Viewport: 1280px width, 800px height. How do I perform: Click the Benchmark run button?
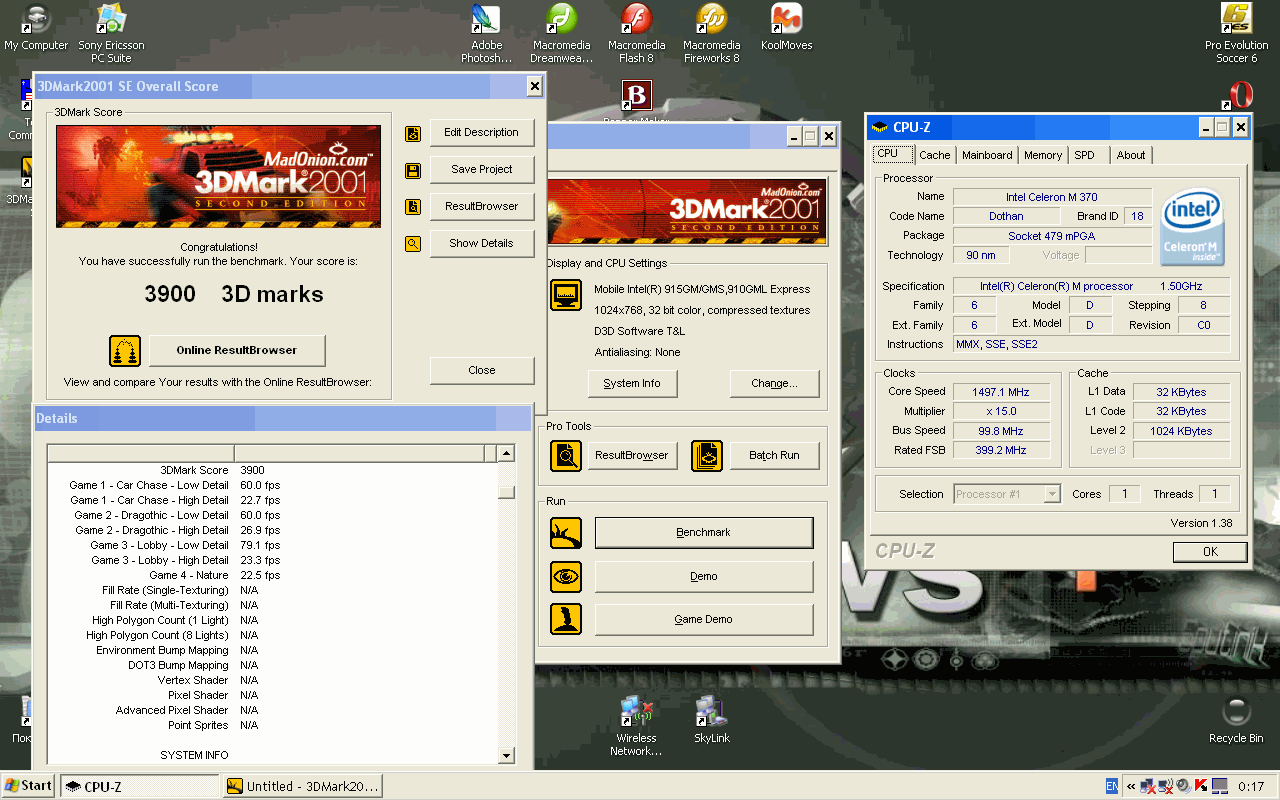point(704,533)
